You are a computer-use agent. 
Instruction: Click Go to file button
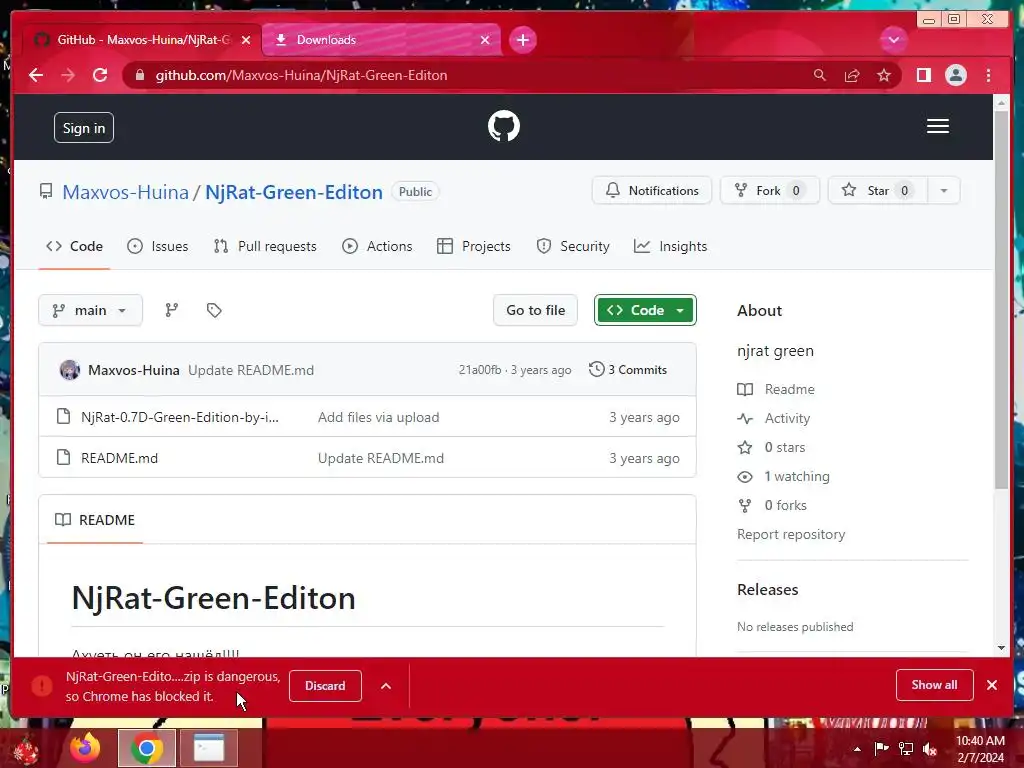[536, 310]
